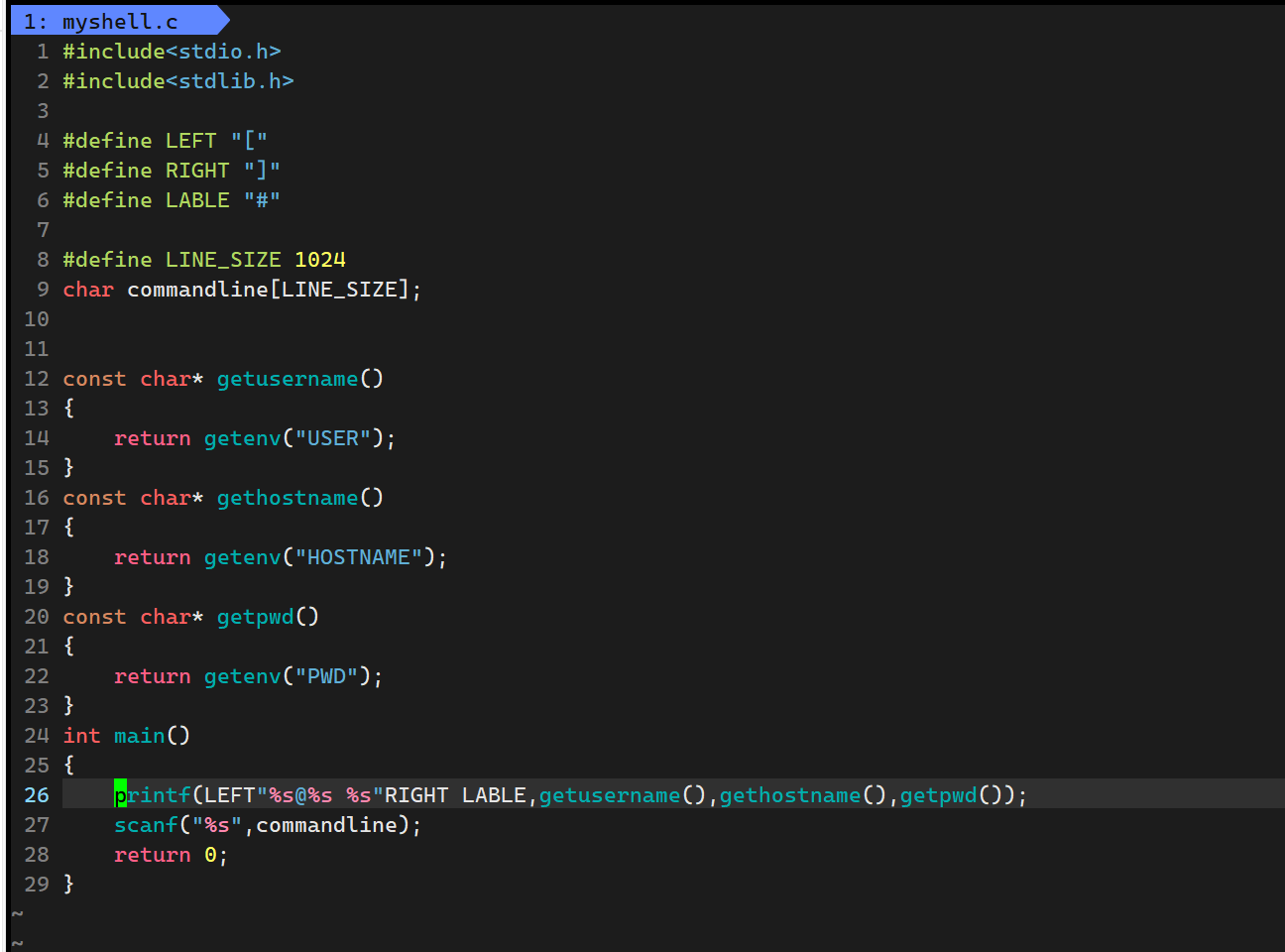Click the scanf call on line 27
This screenshot has width=1285, height=952.
[268, 825]
